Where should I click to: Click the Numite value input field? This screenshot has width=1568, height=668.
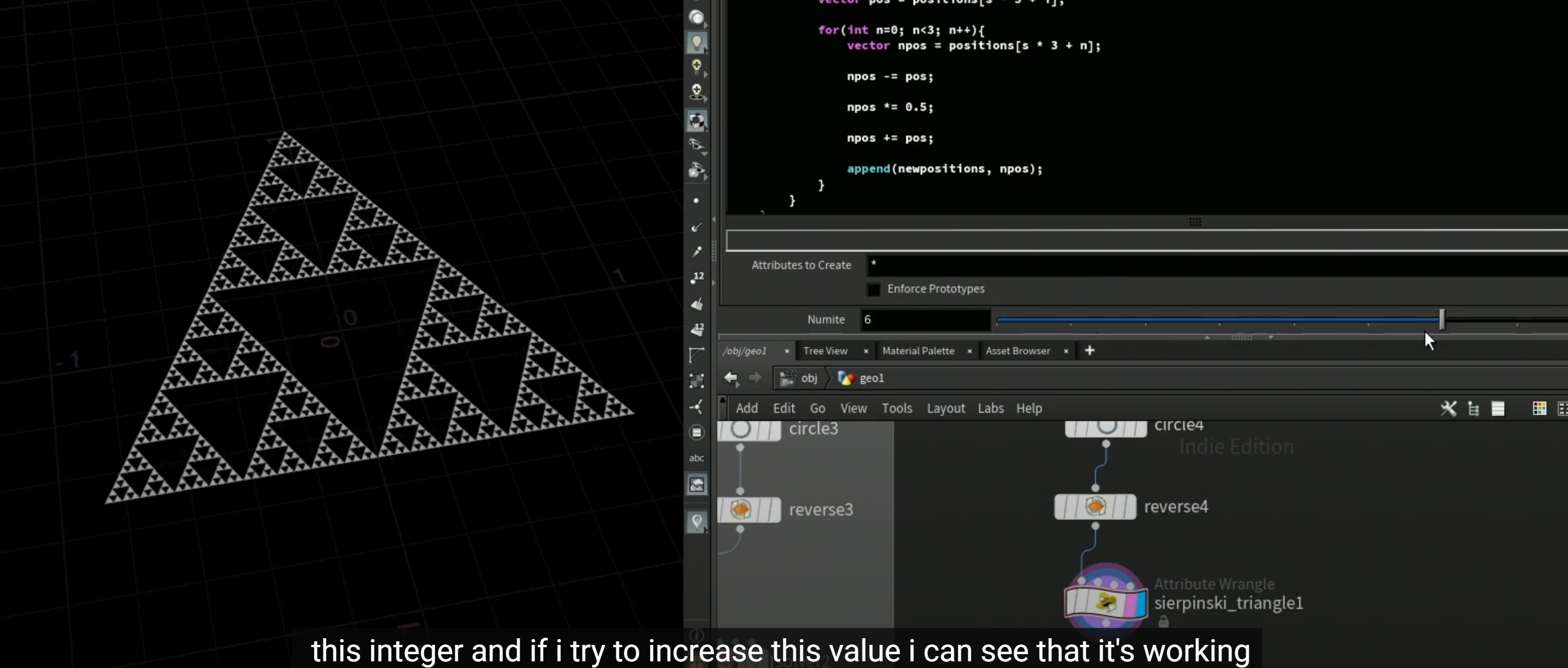[925, 320]
